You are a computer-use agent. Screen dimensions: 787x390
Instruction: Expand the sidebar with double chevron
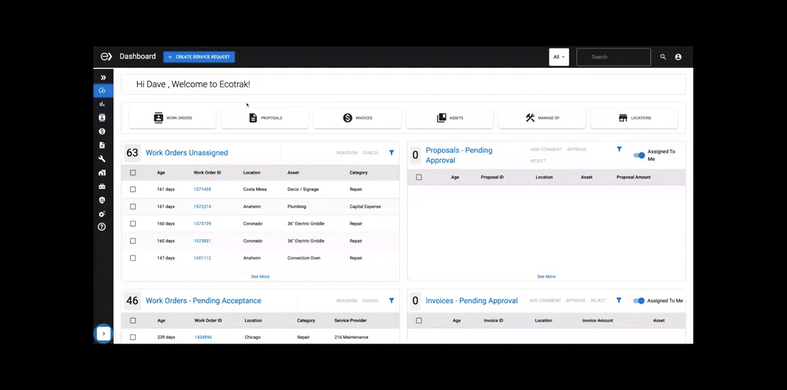click(x=103, y=77)
